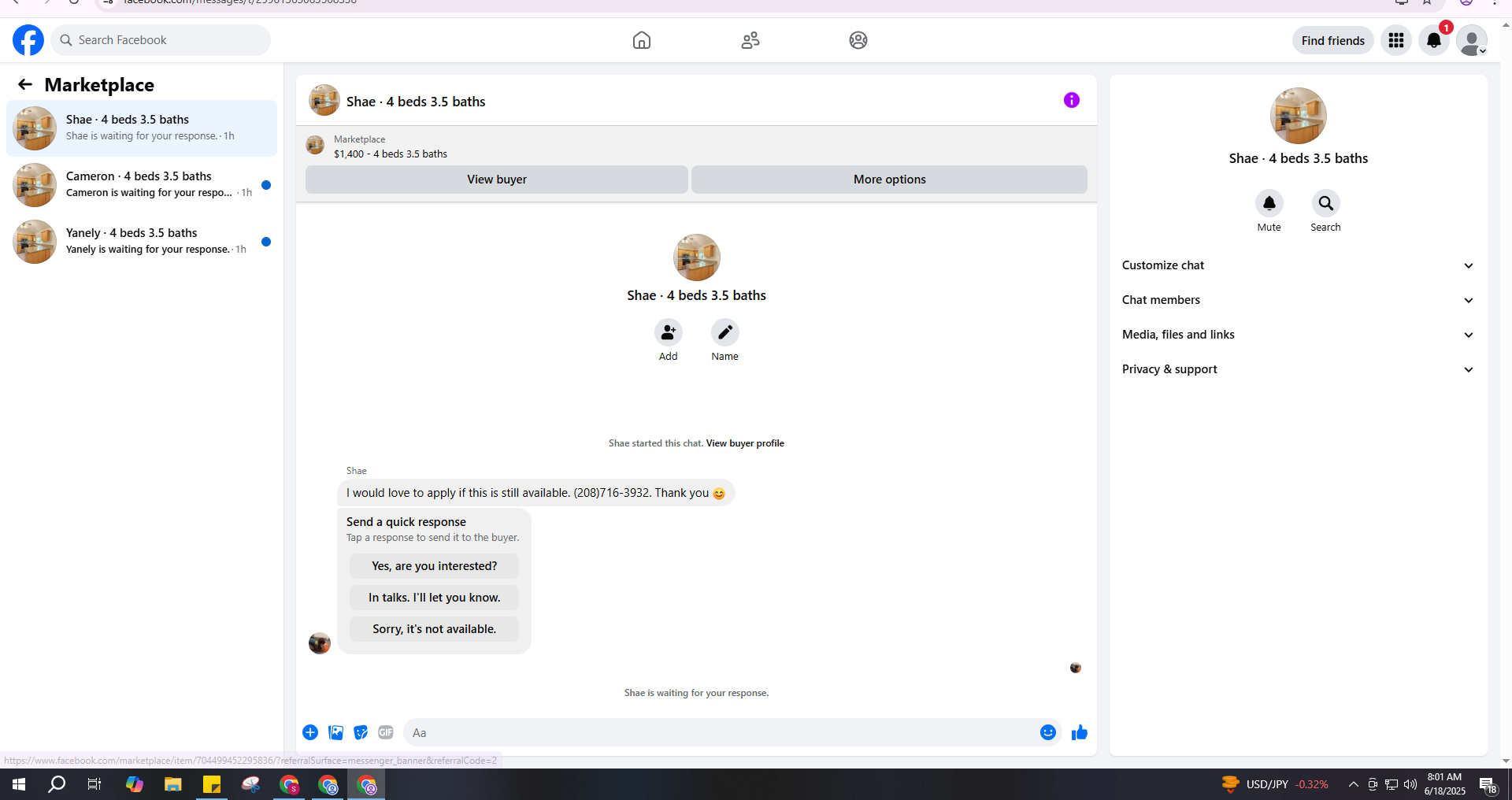This screenshot has height=800, width=1512.
Task: Expand Chat members section
Action: (x=1298, y=300)
